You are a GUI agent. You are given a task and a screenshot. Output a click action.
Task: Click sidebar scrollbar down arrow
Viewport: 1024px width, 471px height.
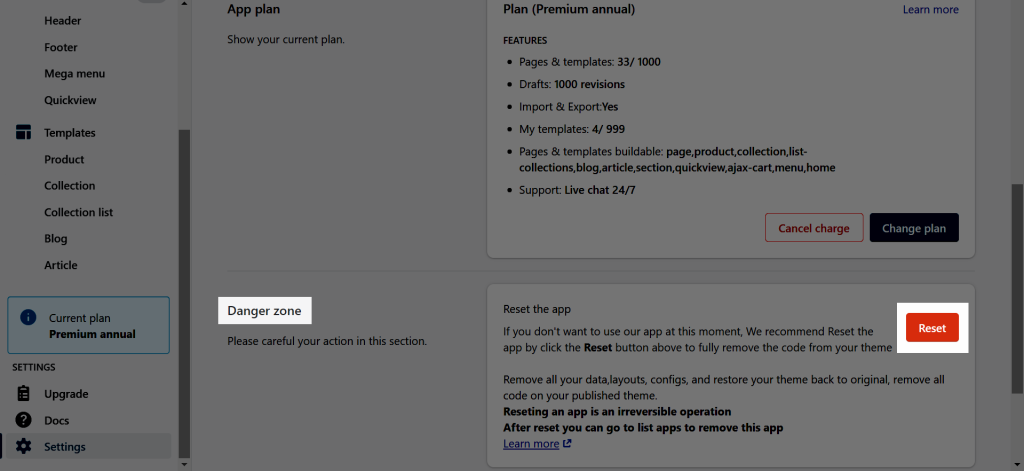point(184,464)
